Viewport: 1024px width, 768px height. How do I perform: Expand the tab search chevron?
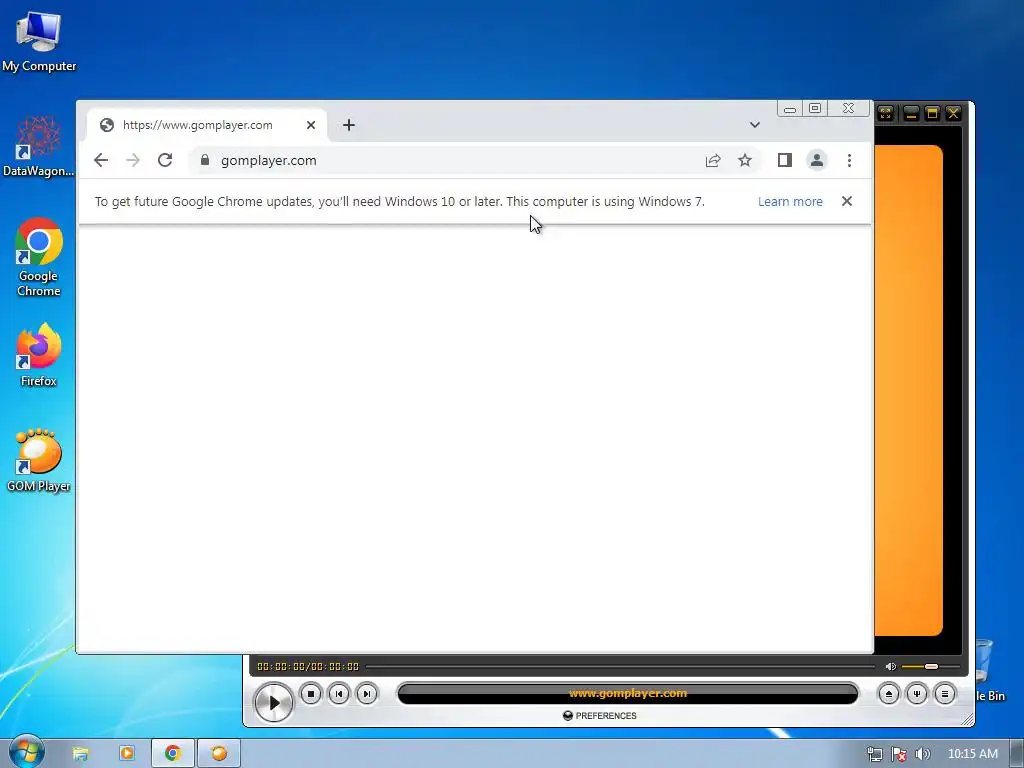click(x=754, y=125)
